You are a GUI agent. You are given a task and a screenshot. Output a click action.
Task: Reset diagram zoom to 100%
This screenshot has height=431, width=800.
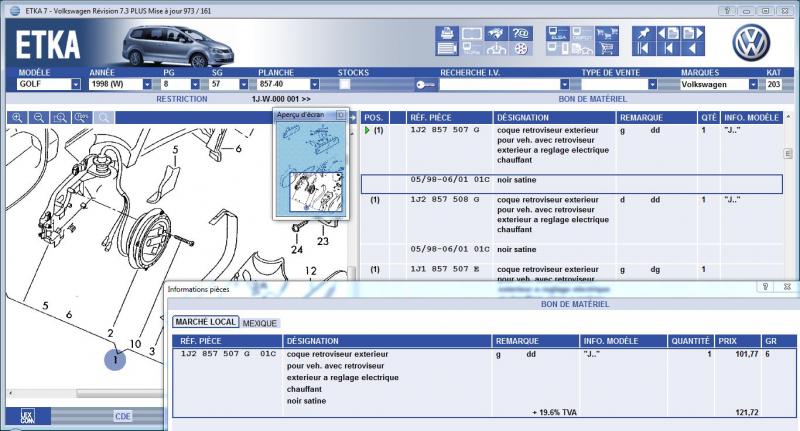(x=82, y=118)
